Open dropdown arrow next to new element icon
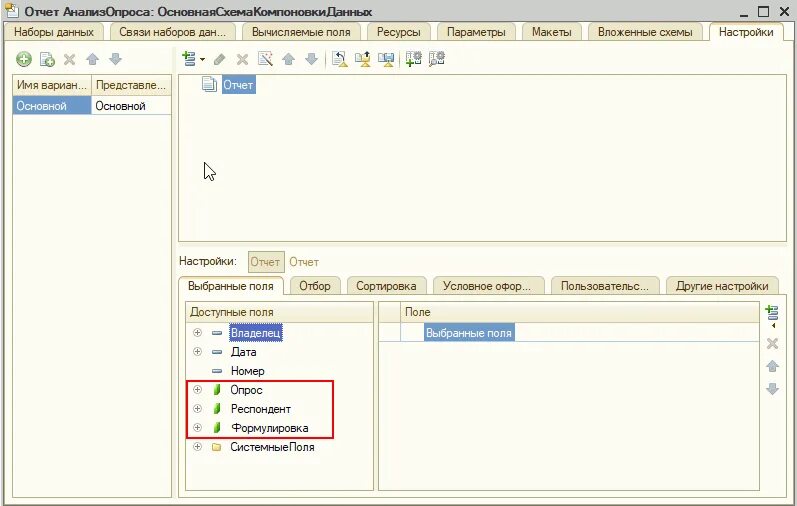Viewport: 797px width, 506px height. pos(202,59)
